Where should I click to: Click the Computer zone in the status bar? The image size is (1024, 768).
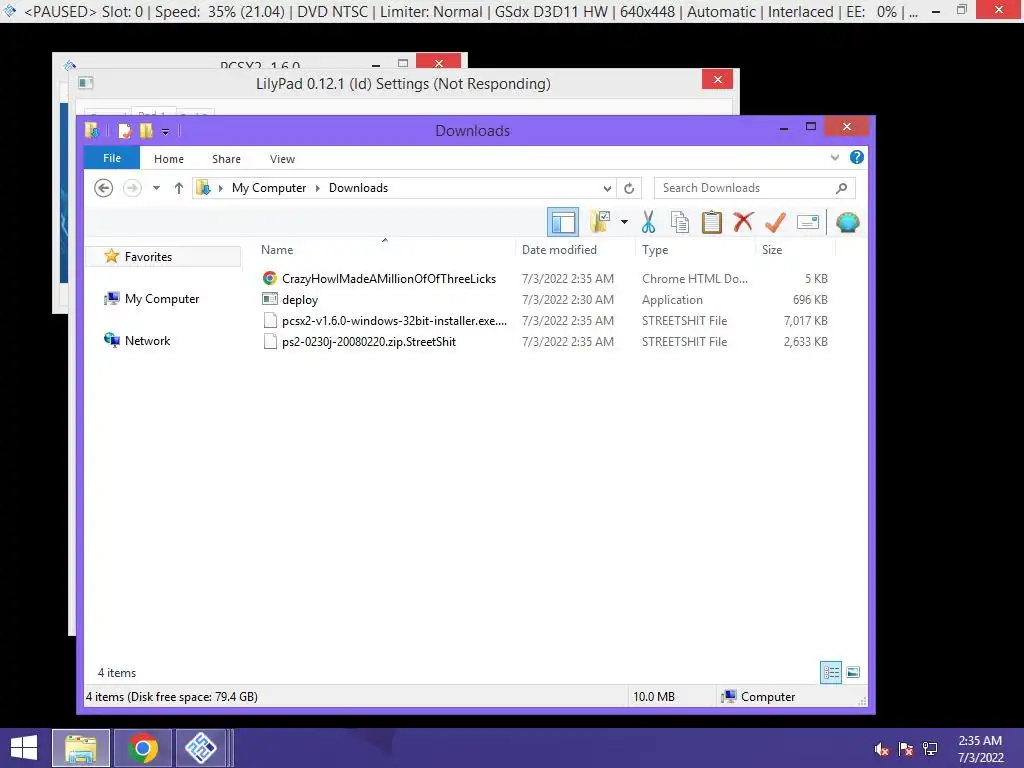[x=758, y=697]
